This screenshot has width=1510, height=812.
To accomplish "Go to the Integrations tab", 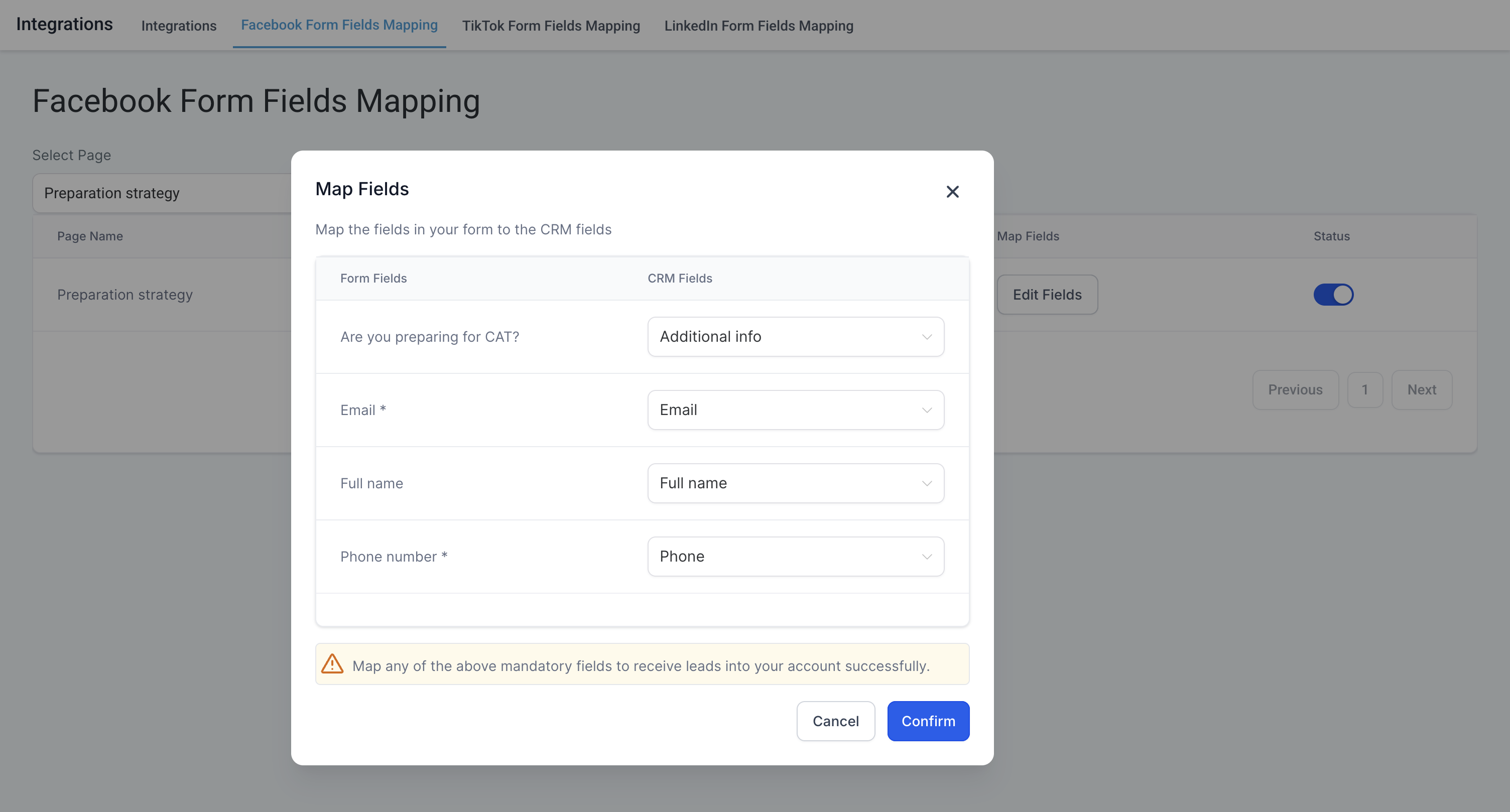I will coord(179,26).
